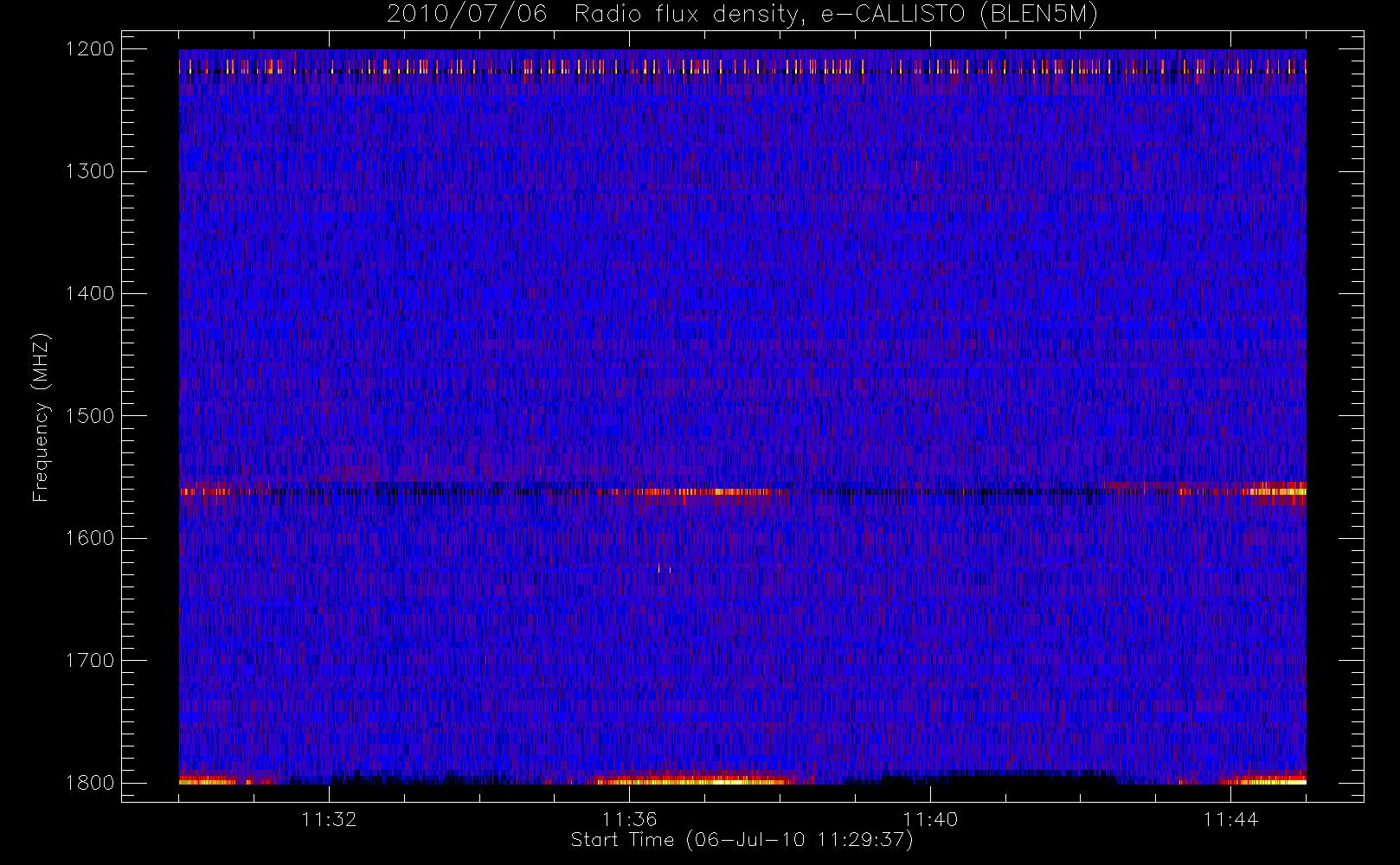Click the yellow band at 1800 MHz near 11:37
Image resolution: width=1400 pixels, height=865 pixels.
(692, 781)
